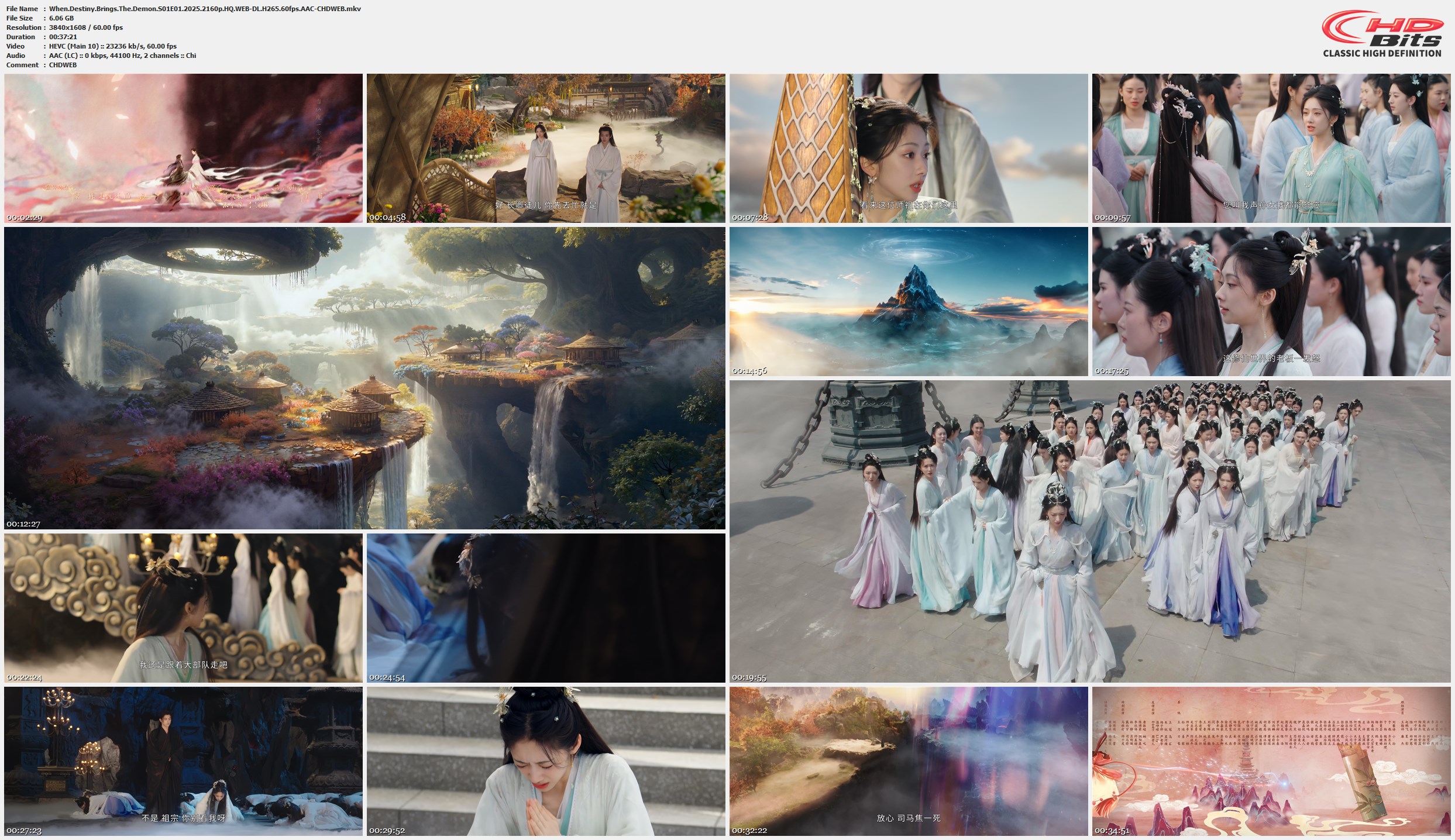Click the Audio label
The image size is (1455, 840).
coord(15,56)
